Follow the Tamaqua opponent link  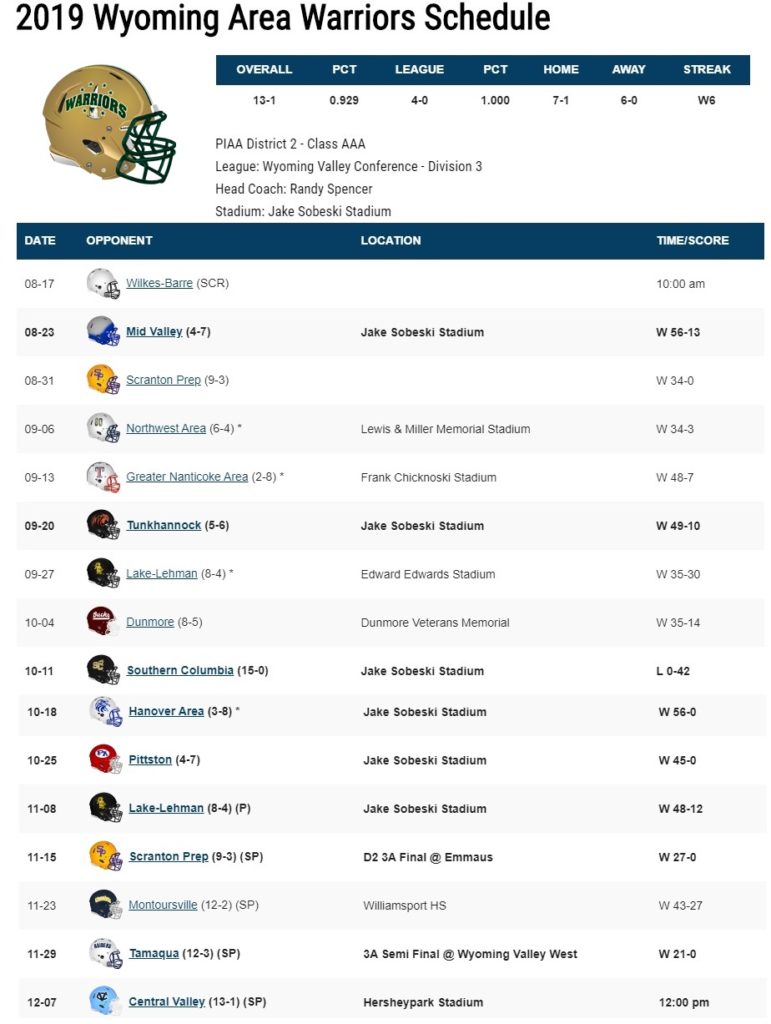tap(153, 953)
